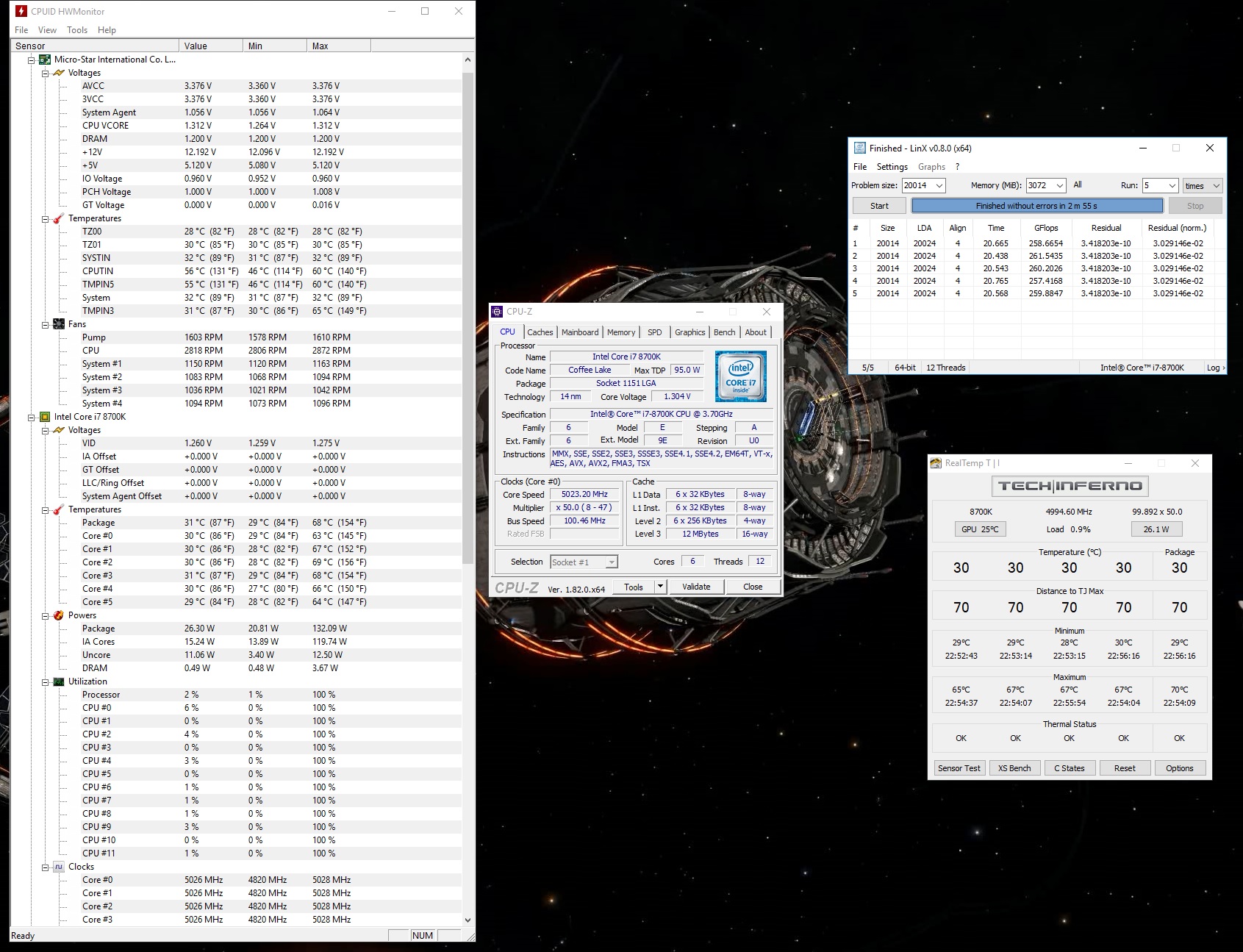
Task: Open the times unit dropdown in LinX
Action: pyautogui.click(x=1216, y=186)
